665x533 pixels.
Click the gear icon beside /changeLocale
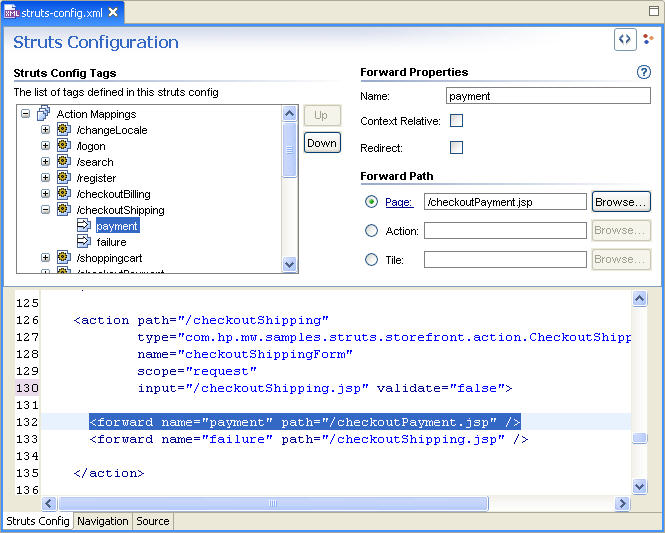pyautogui.click(x=64, y=129)
